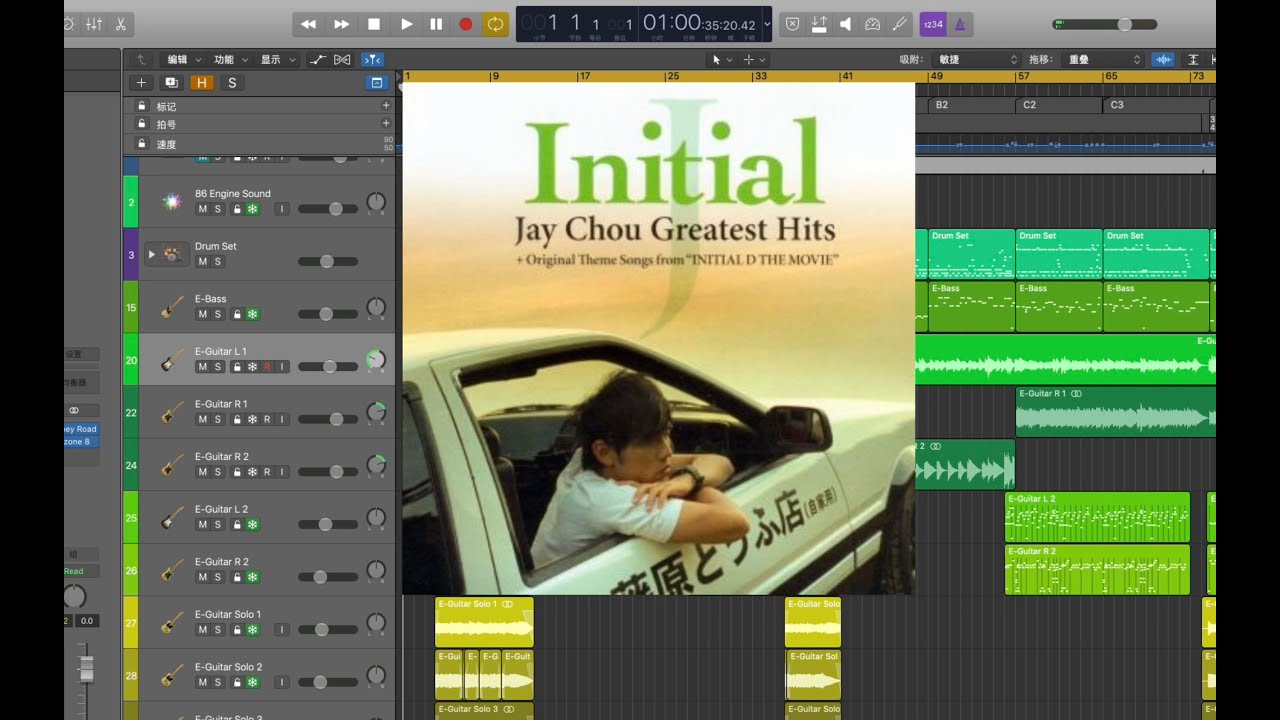Toggle the orange H hide tracks button
The image size is (1280, 720).
202,83
